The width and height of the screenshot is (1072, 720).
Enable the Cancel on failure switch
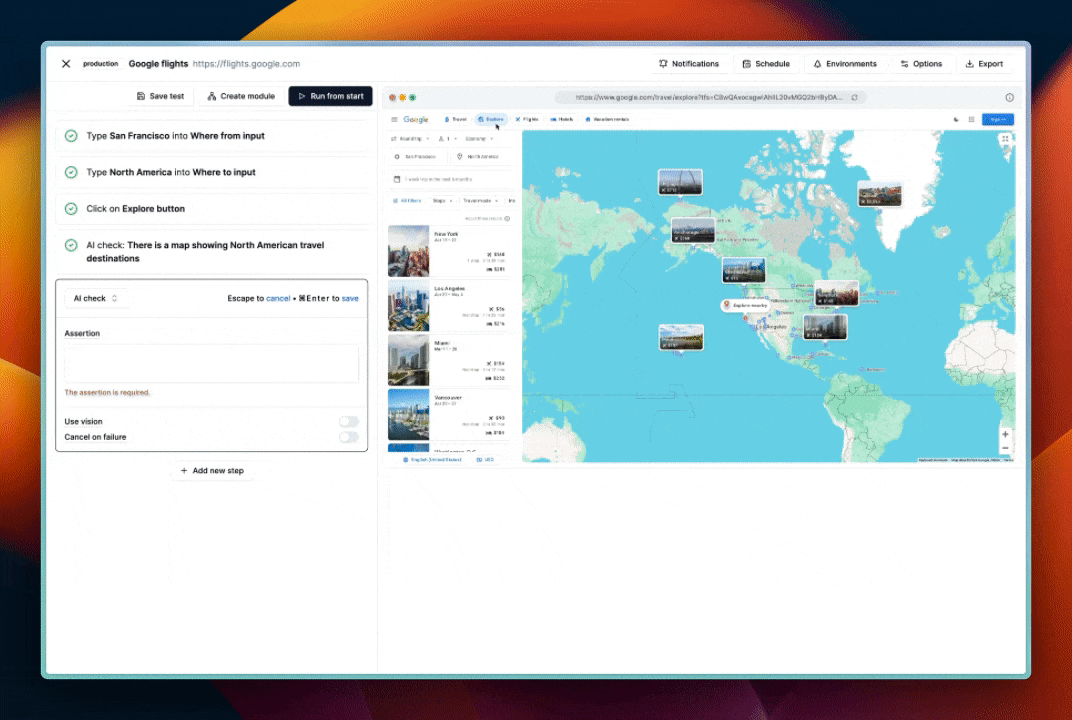[x=348, y=437]
